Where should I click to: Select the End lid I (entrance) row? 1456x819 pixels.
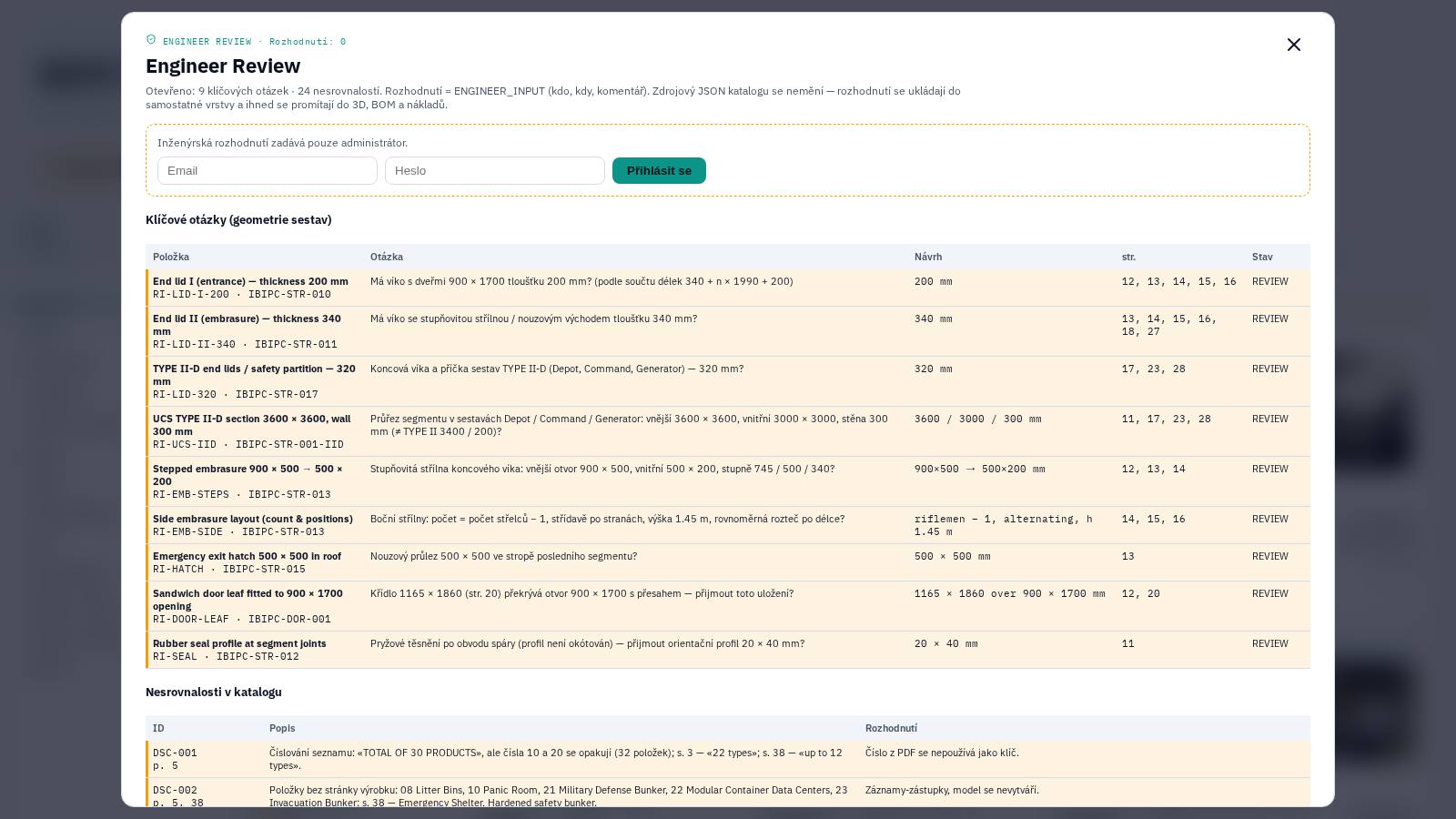728,288
